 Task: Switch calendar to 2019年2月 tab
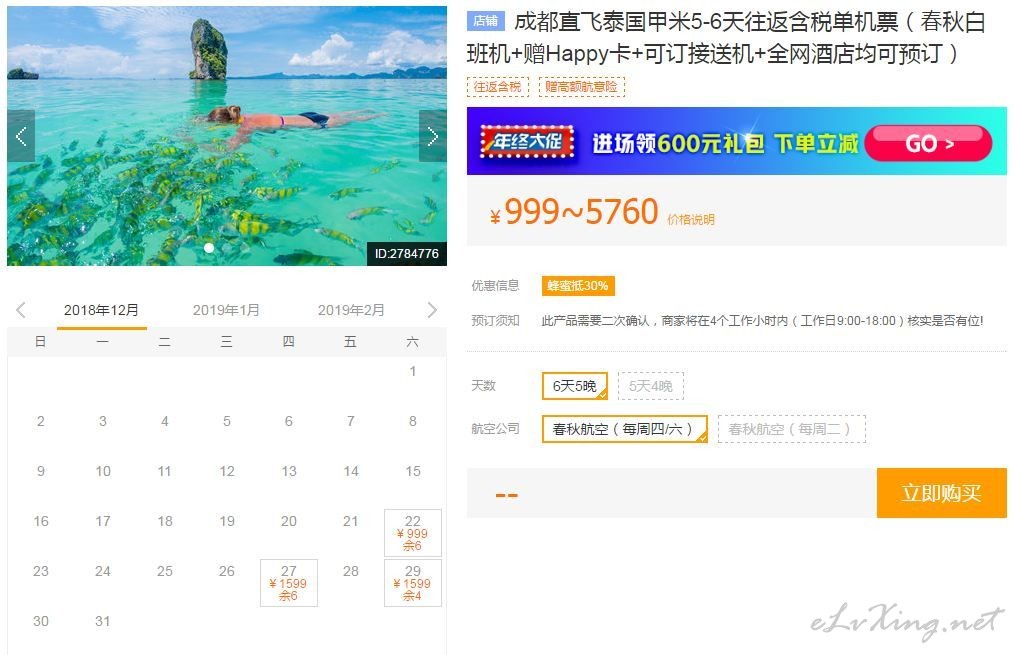tap(351, 310)
